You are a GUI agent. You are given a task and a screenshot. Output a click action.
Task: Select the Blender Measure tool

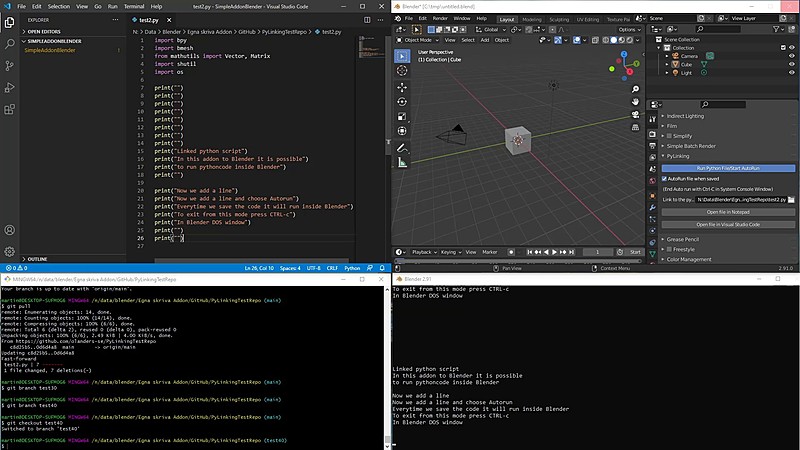pyautogui.click(x=402, y=163)
